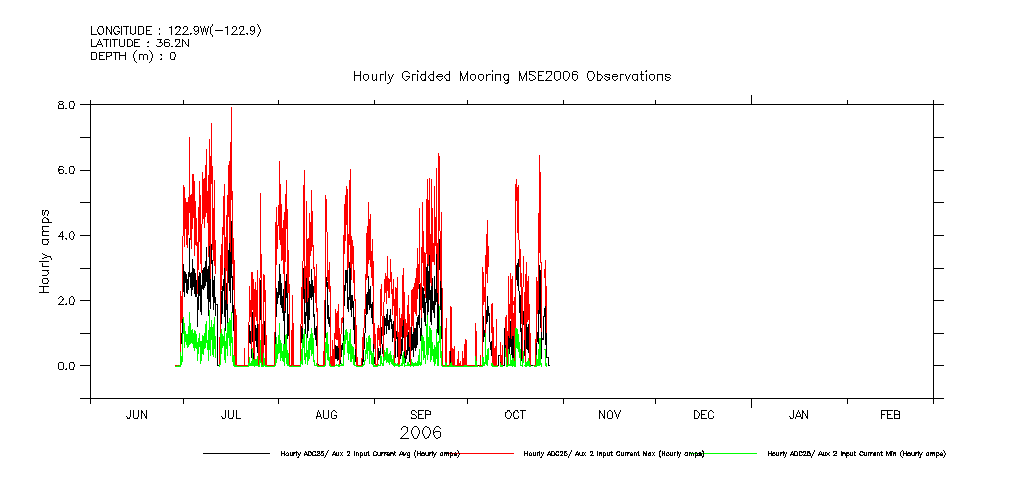Select the AUG month label on x-axis
This screenshot has height=504, width=1009.
pos(326,414)
